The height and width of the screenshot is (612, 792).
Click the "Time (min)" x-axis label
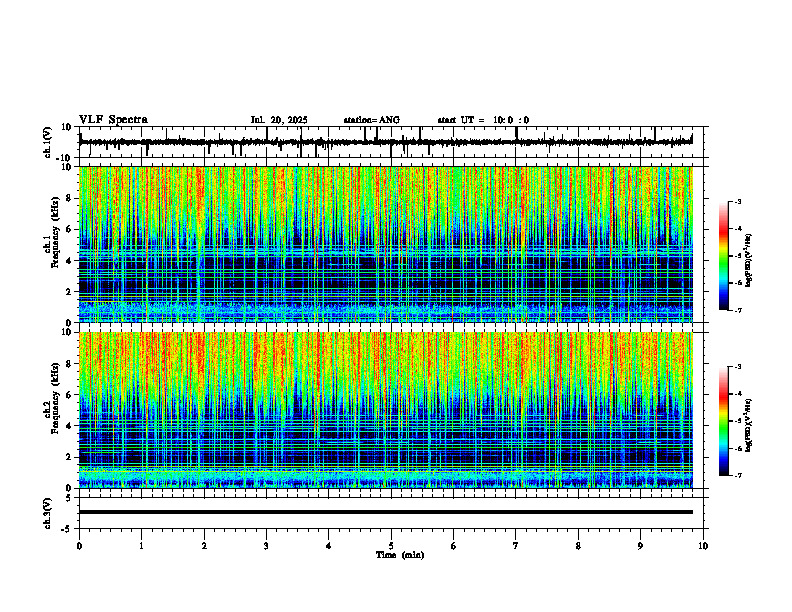(400, 555)
